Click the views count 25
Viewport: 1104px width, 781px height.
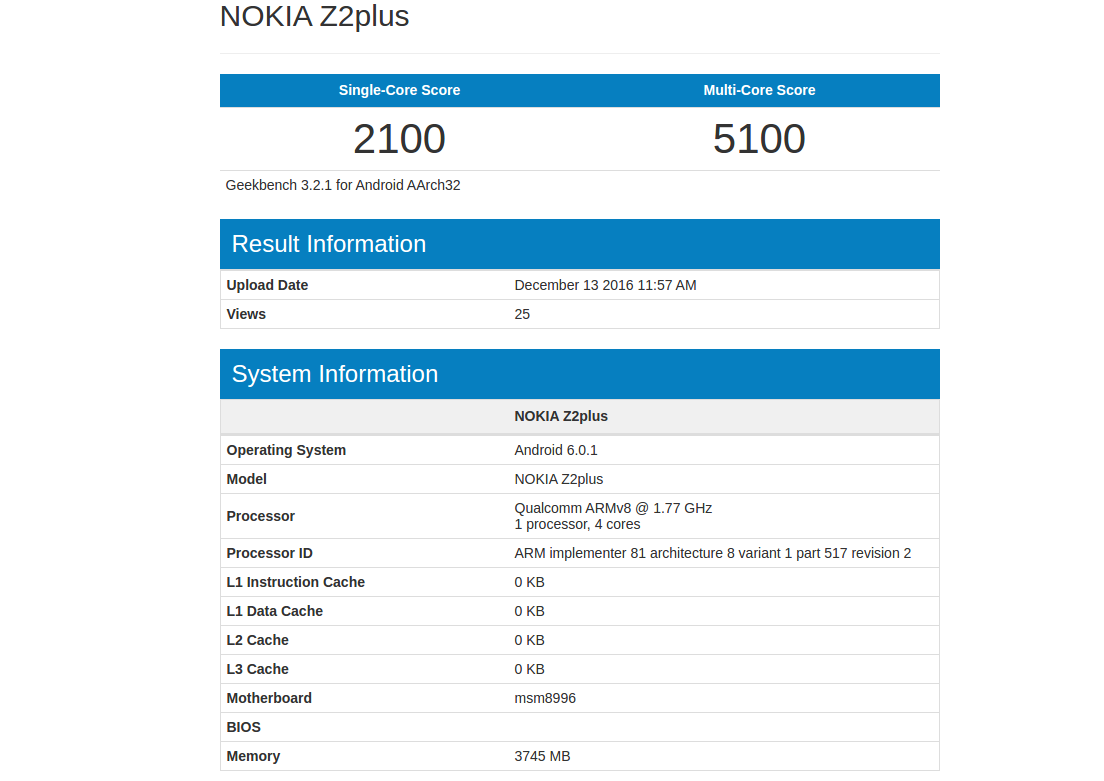[x=522, y=314]
